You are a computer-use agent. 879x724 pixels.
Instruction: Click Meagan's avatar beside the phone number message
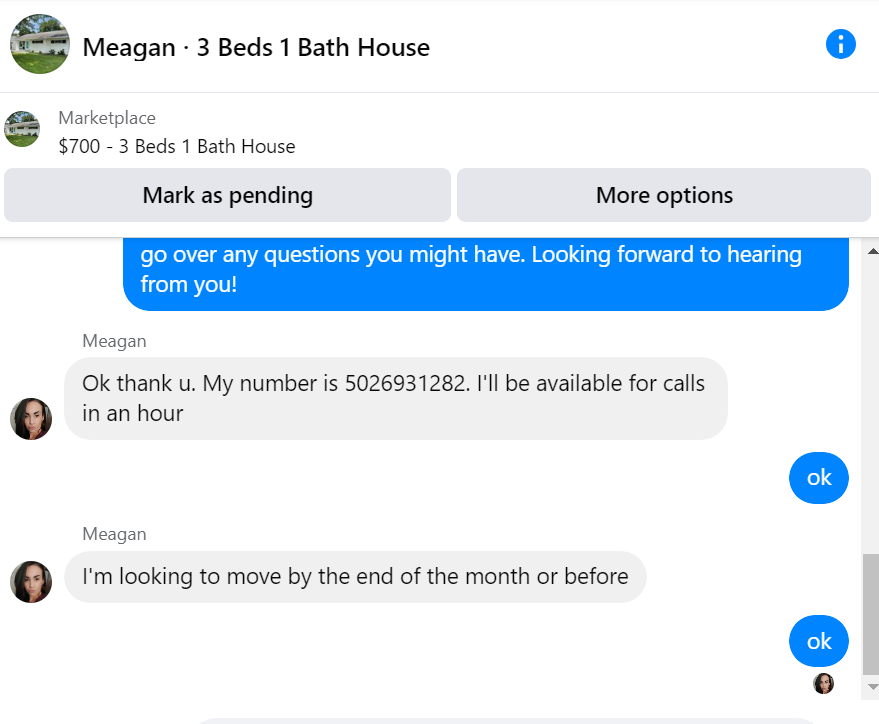click(x=31, y=419)
